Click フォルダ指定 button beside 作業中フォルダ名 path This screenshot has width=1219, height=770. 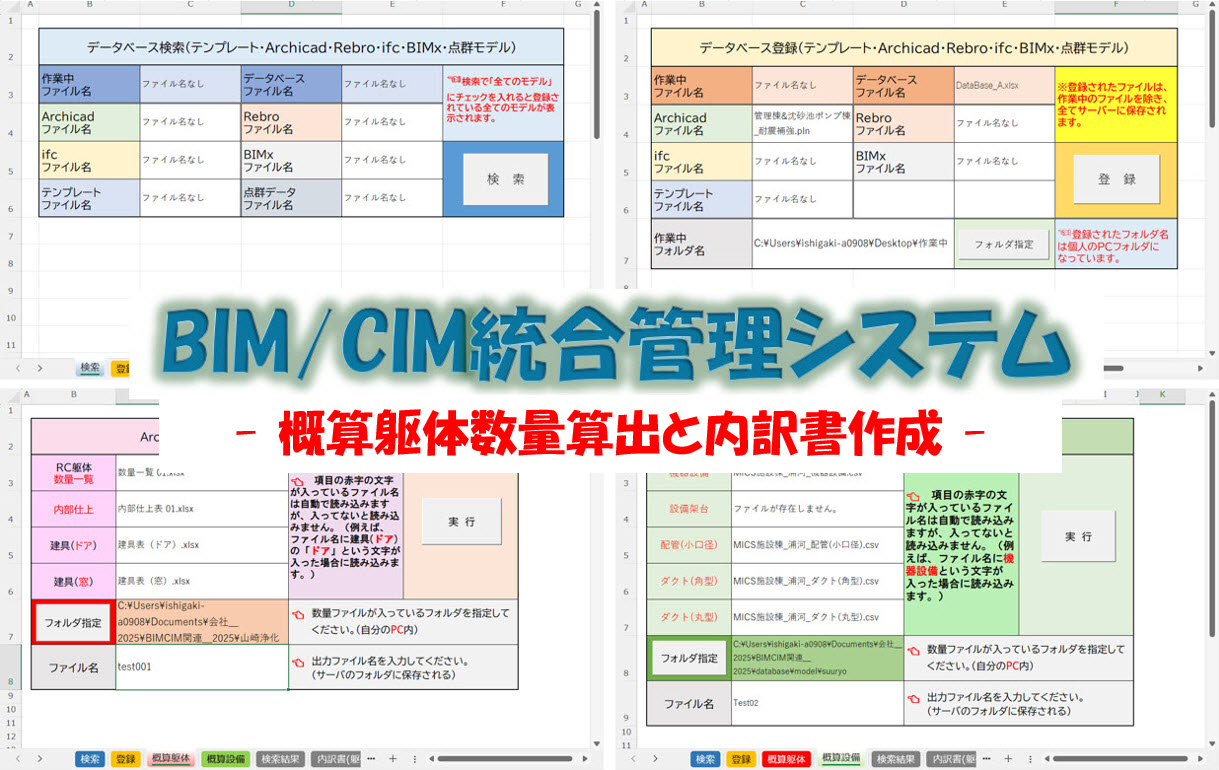point(1003,244)
